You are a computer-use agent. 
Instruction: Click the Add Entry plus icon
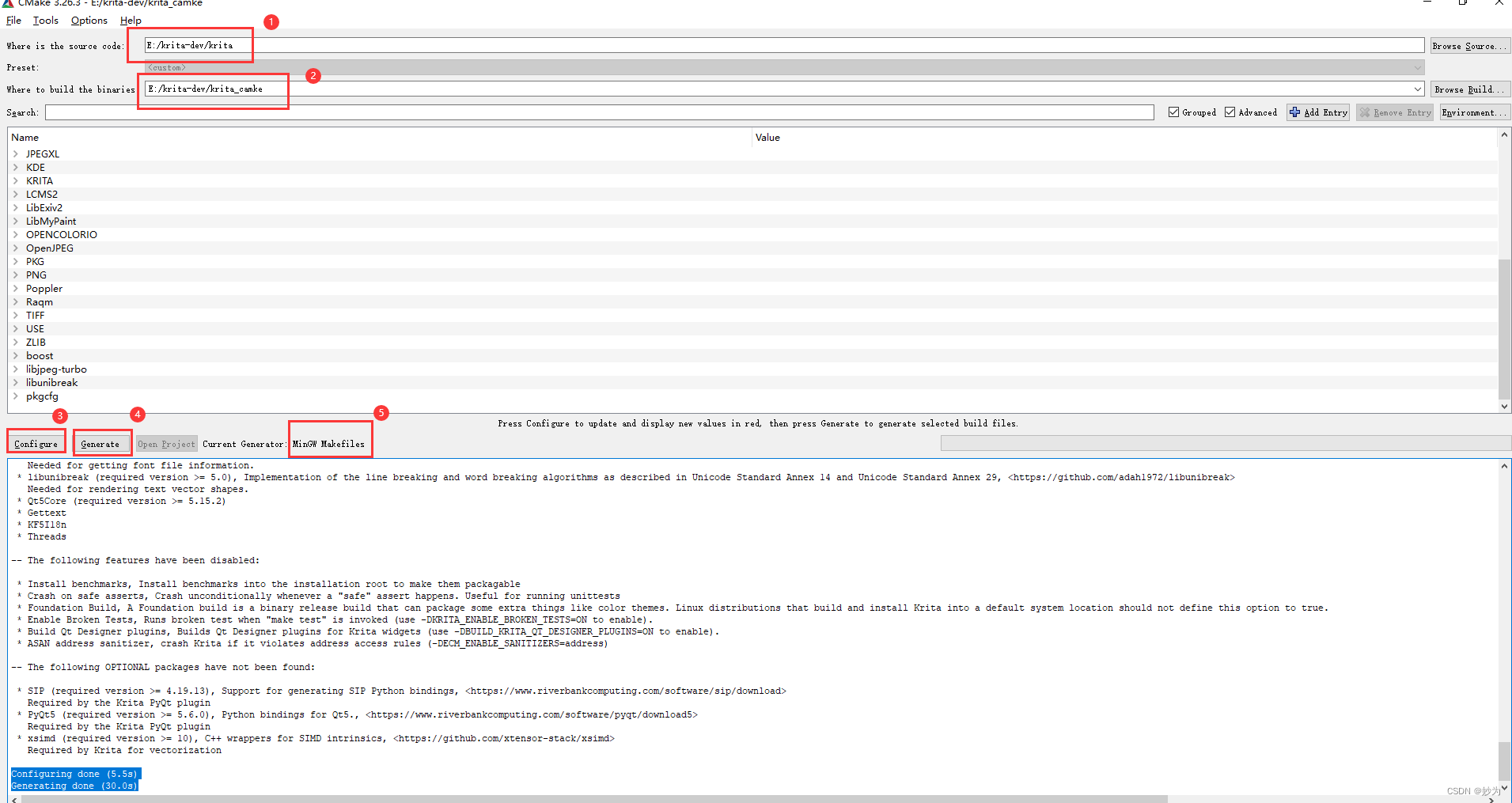pos(1294,112)
